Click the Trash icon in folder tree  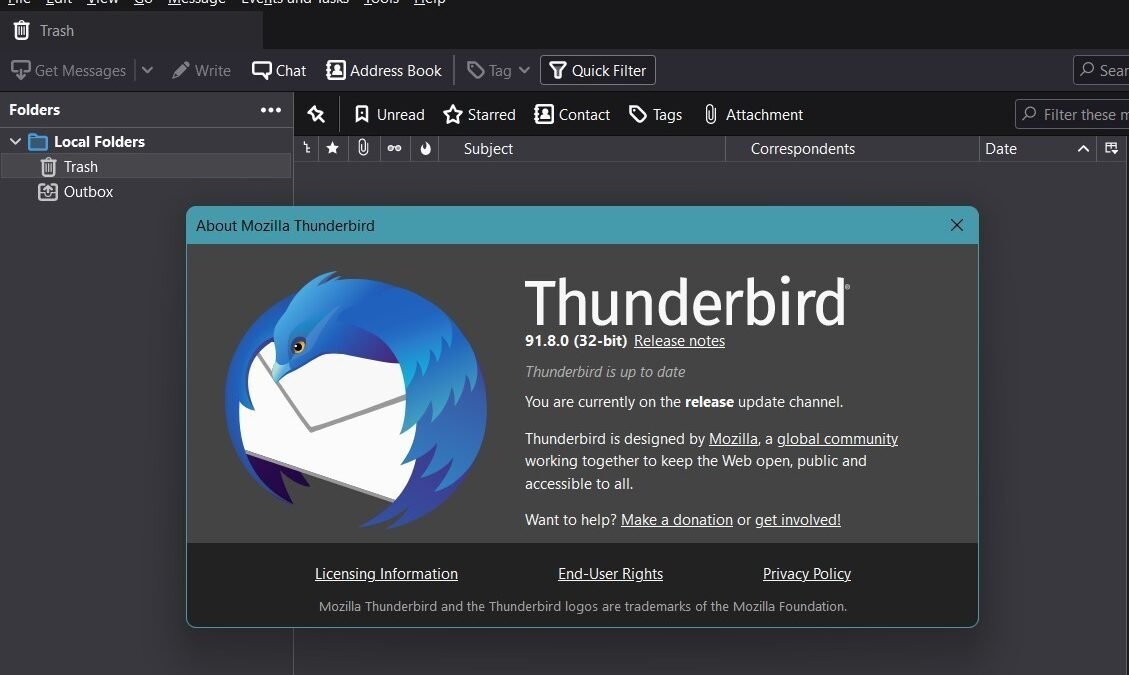48,166
